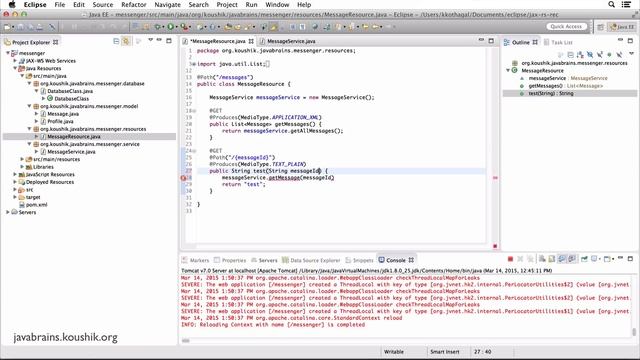Terminate the console process with the red stop icon

click(x=510, y=259)
